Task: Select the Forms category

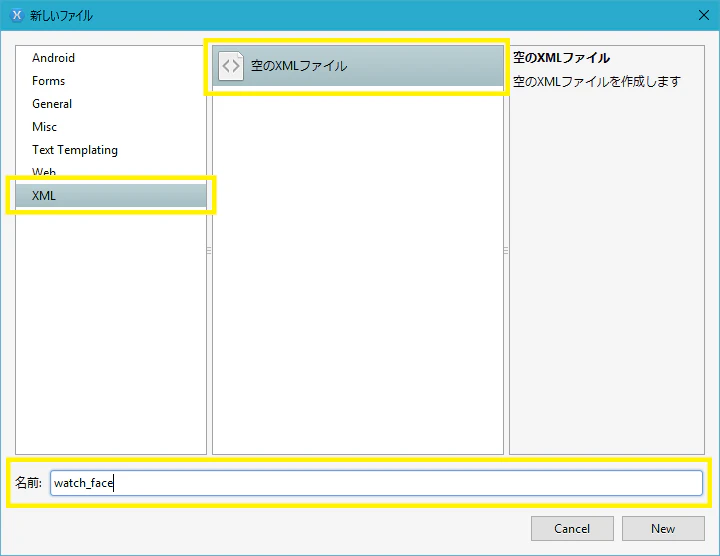Action: 48,81
